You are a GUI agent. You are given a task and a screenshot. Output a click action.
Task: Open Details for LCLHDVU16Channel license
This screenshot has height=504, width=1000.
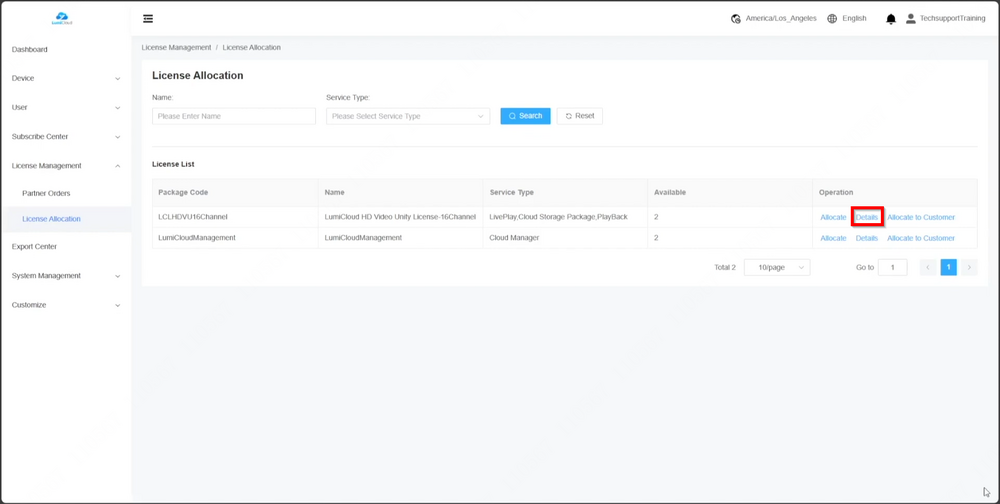point(867,217)
